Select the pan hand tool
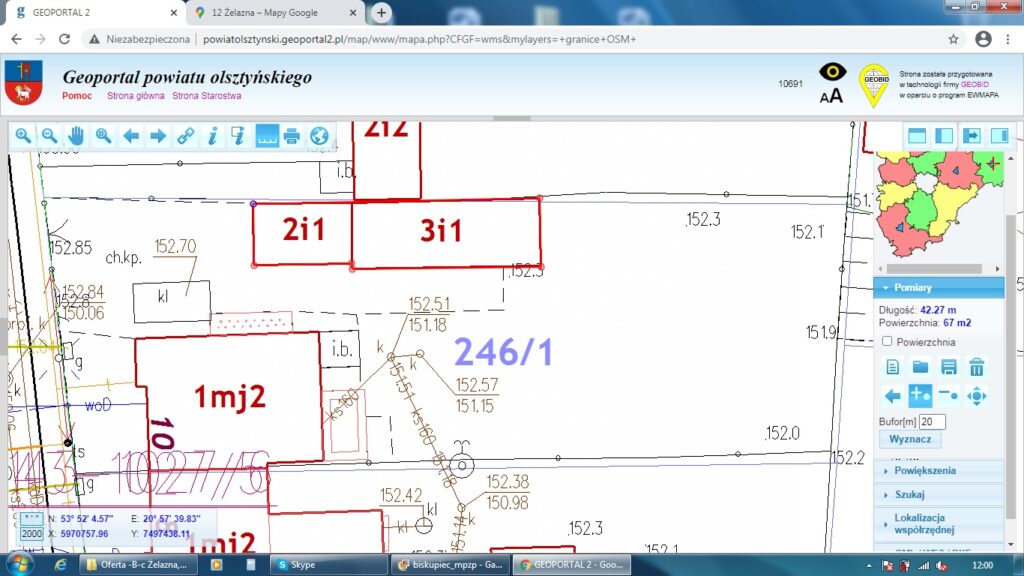Screen dimensions: 1024x576 click(x=76, y=136)
